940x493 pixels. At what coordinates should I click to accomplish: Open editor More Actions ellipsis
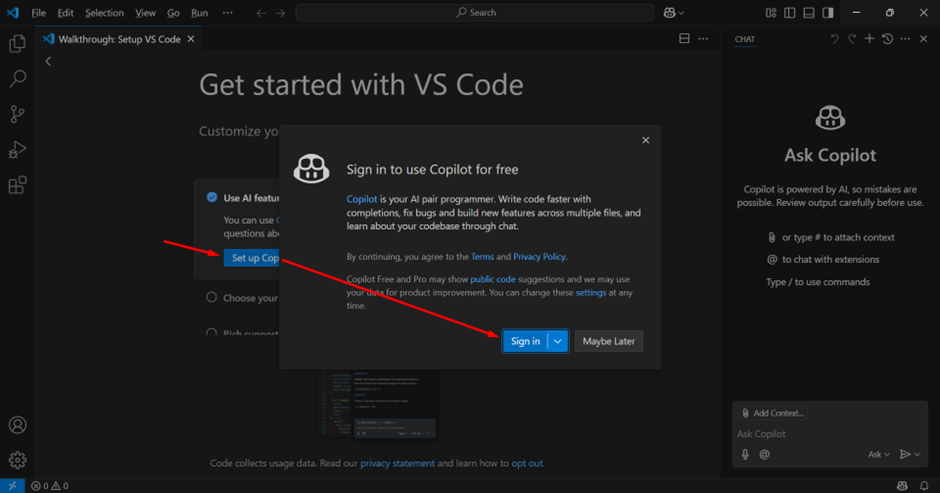[703, 39]
